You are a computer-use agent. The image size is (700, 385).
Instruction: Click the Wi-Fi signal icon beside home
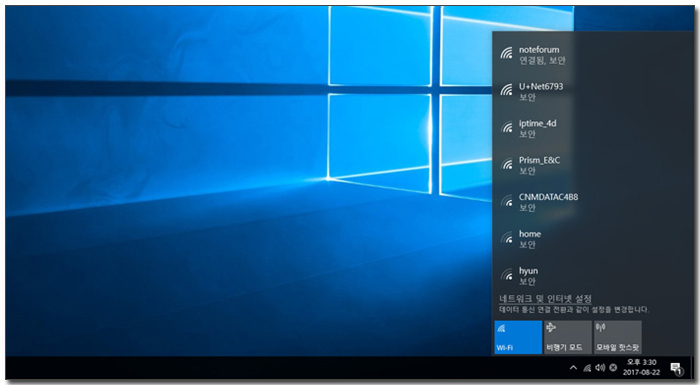(506, 239)
